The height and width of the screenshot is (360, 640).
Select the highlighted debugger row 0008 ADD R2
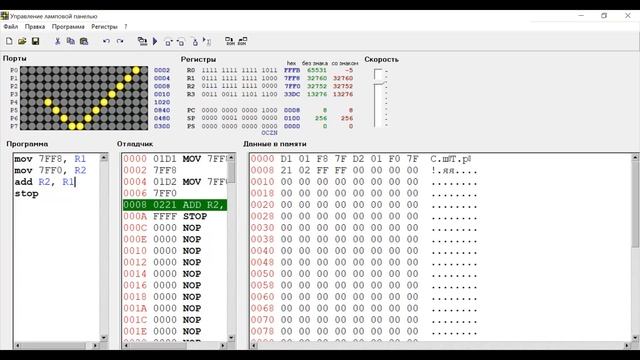click(x=175, y=205)
